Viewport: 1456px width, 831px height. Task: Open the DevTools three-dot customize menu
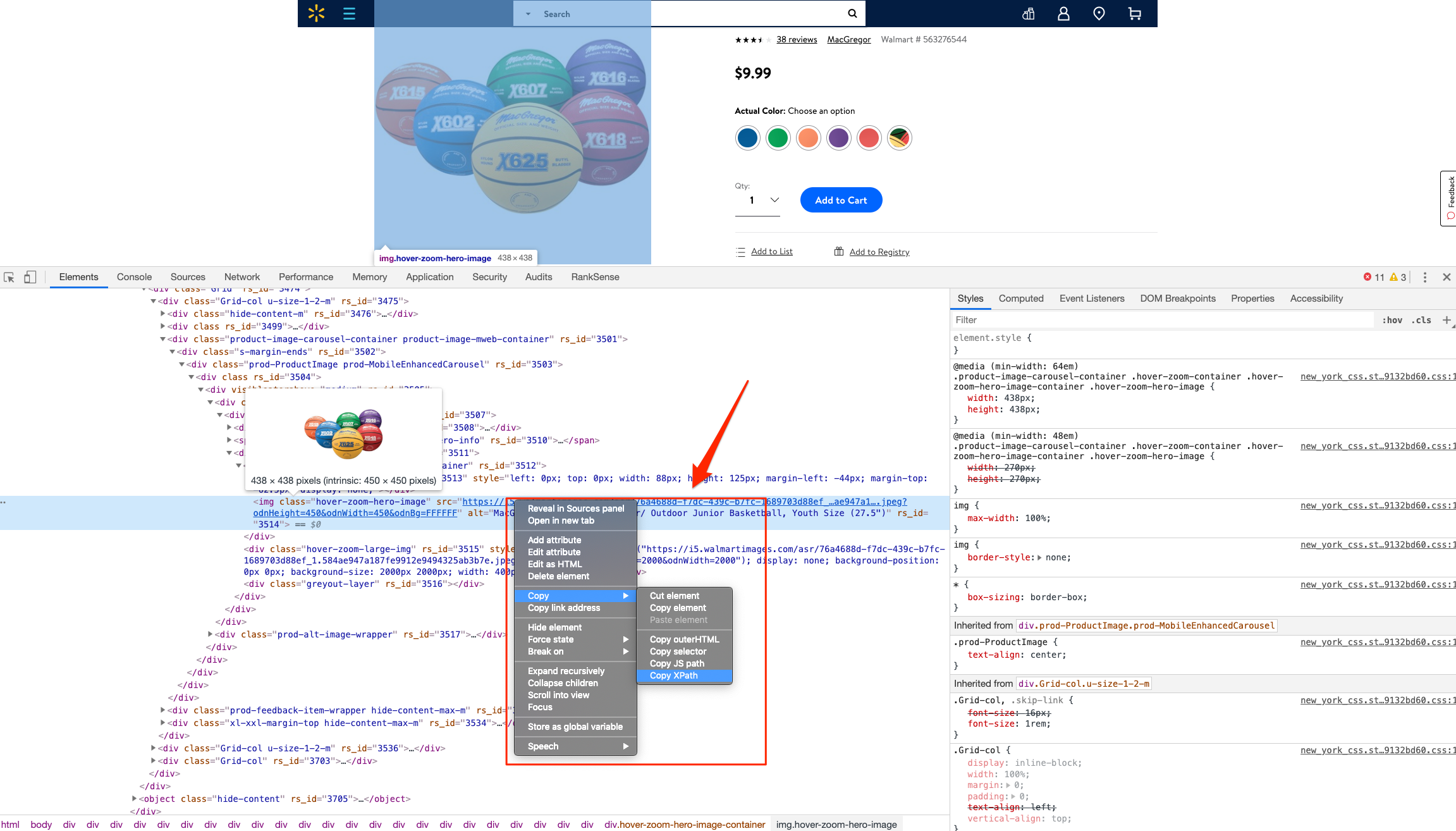click(1424, 277)
